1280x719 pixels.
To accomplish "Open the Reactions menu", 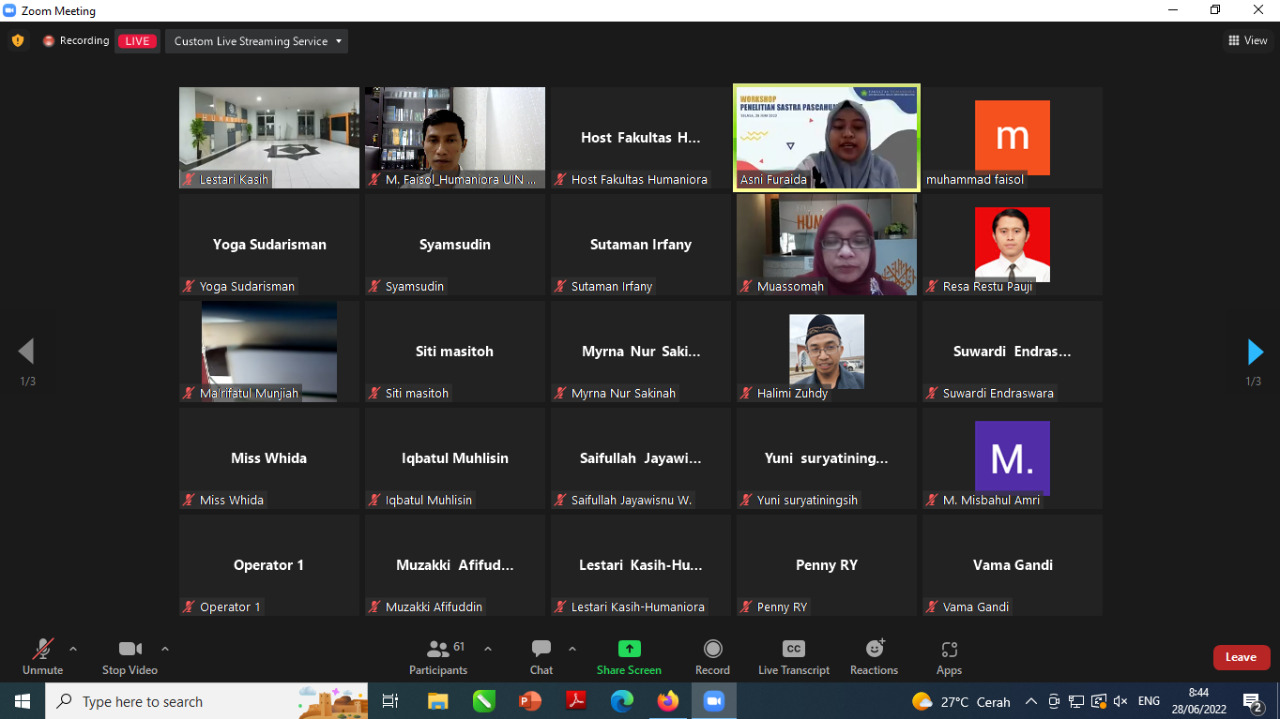I will tap(874, 657).
